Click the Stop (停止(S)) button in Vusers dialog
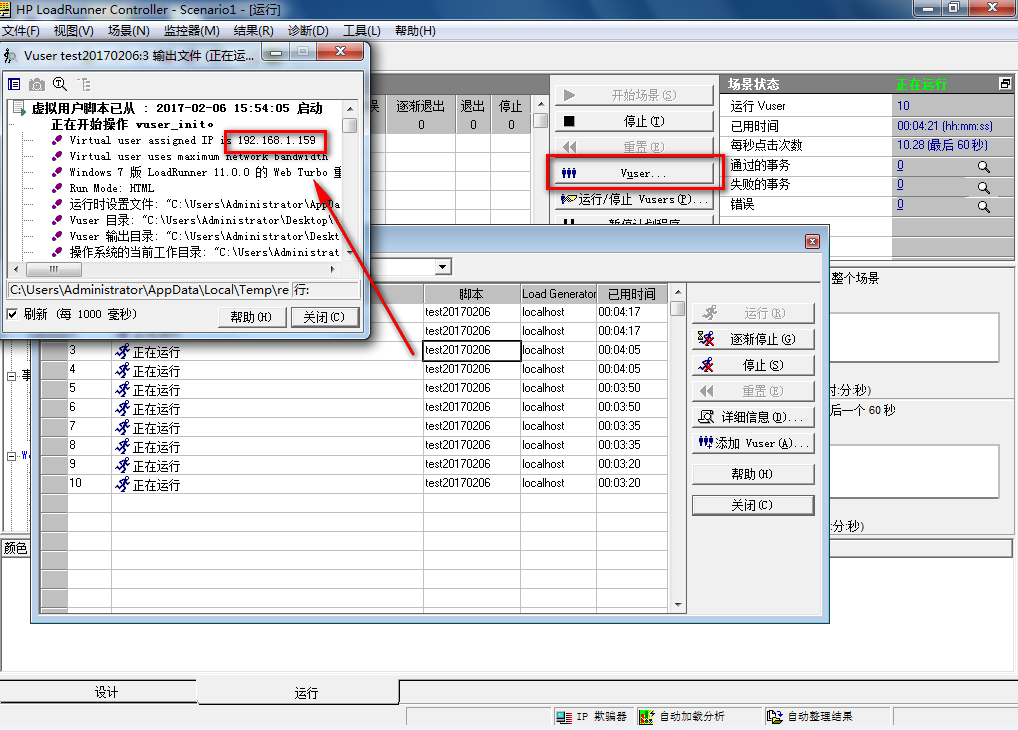The width and height of the screenshot is (1018, 730). (753, 365)
